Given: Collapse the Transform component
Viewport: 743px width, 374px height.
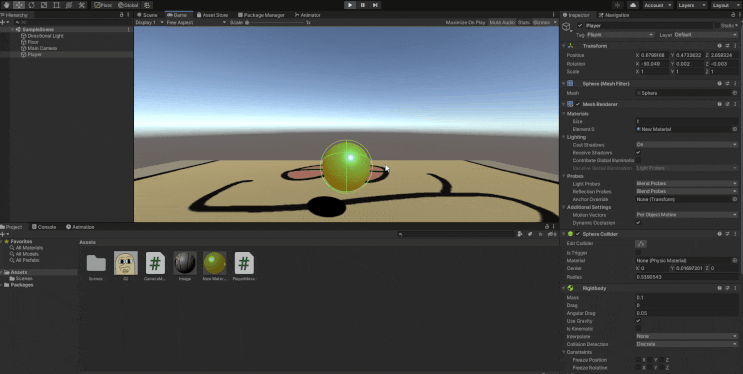Looking at the screenshot, I should point(564,46).
